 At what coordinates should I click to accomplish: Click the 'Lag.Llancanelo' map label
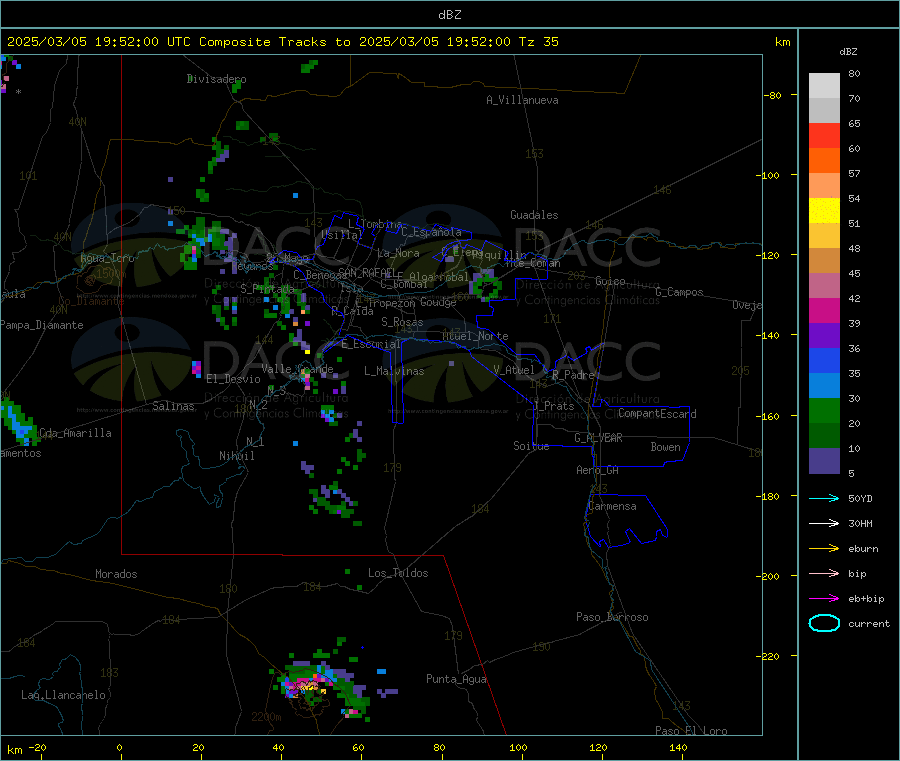point(64,695)
